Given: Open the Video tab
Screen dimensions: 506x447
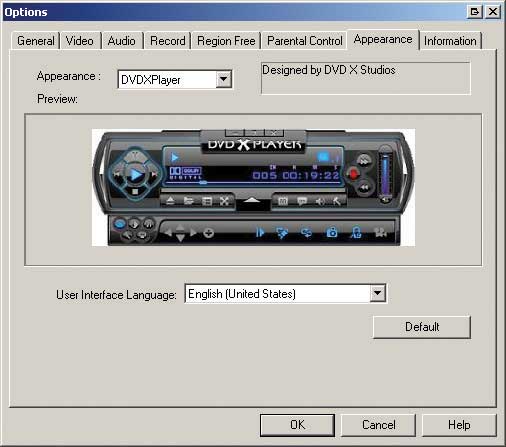Looking at the screenshot, I should click(x=80, y=41).
